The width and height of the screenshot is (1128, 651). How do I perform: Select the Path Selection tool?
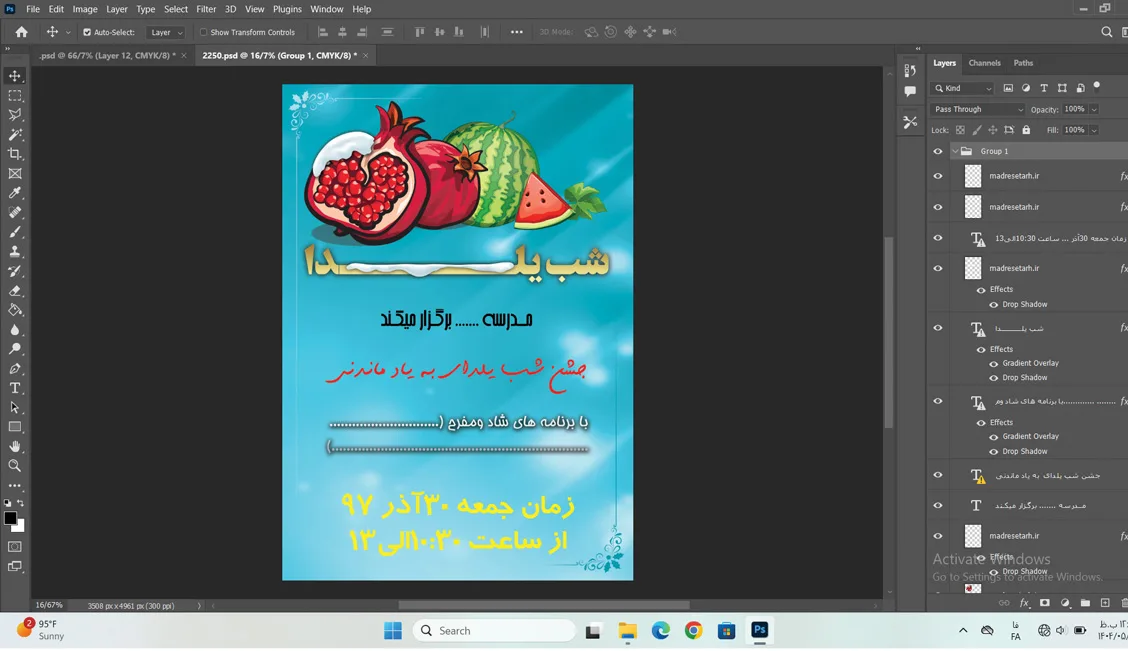click(x=14, y=407)
